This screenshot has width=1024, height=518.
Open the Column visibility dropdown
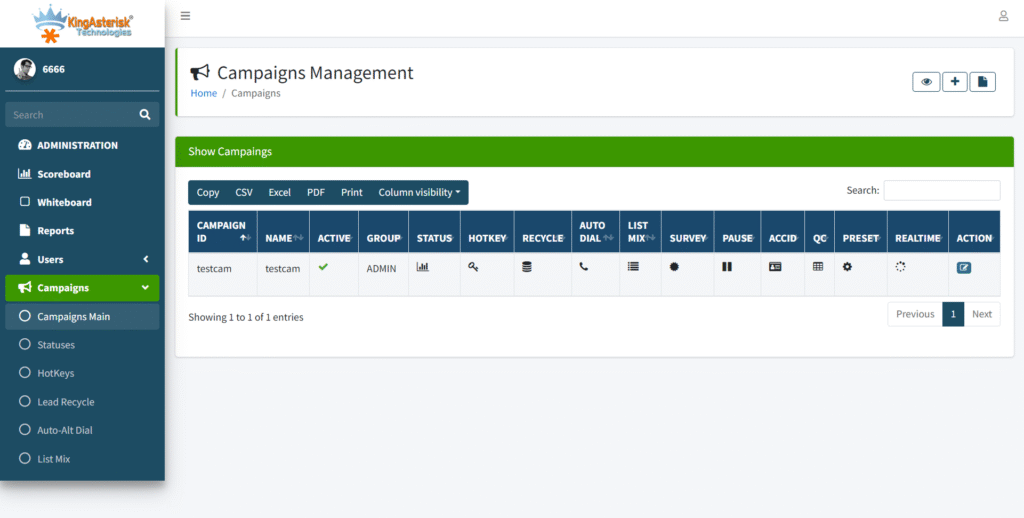[419, 192]
